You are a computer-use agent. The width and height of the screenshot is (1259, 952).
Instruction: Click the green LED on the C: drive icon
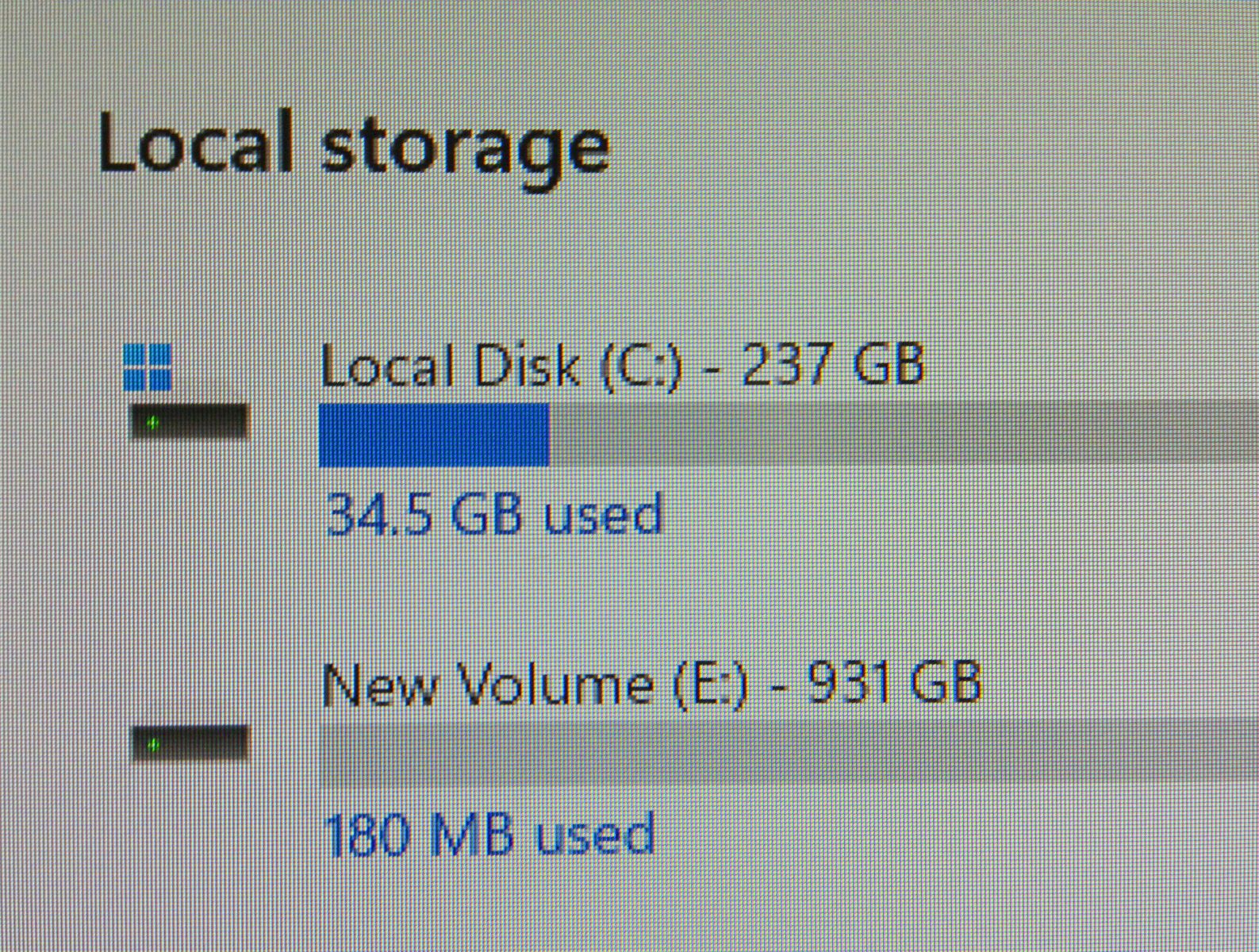click(154, 422)
